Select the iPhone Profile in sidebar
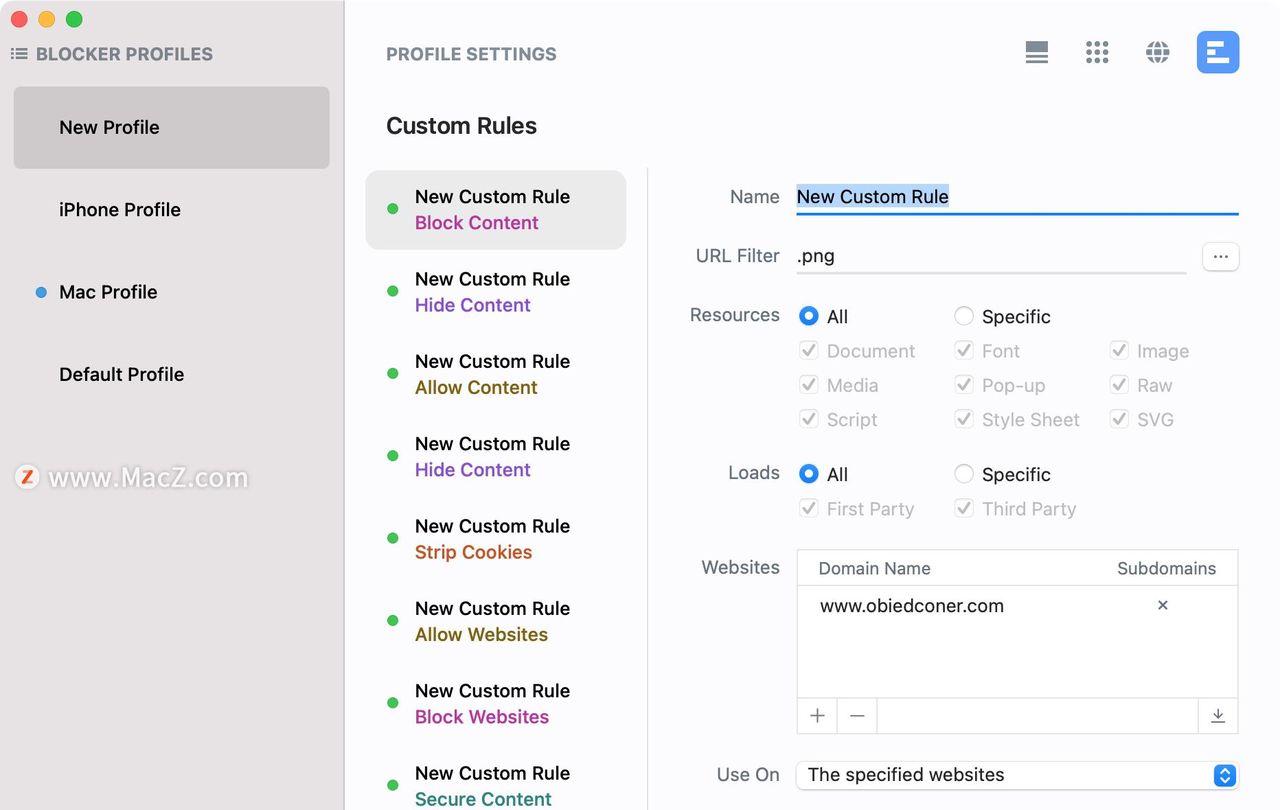The image size is (1280, 810). tap(120, 210)
